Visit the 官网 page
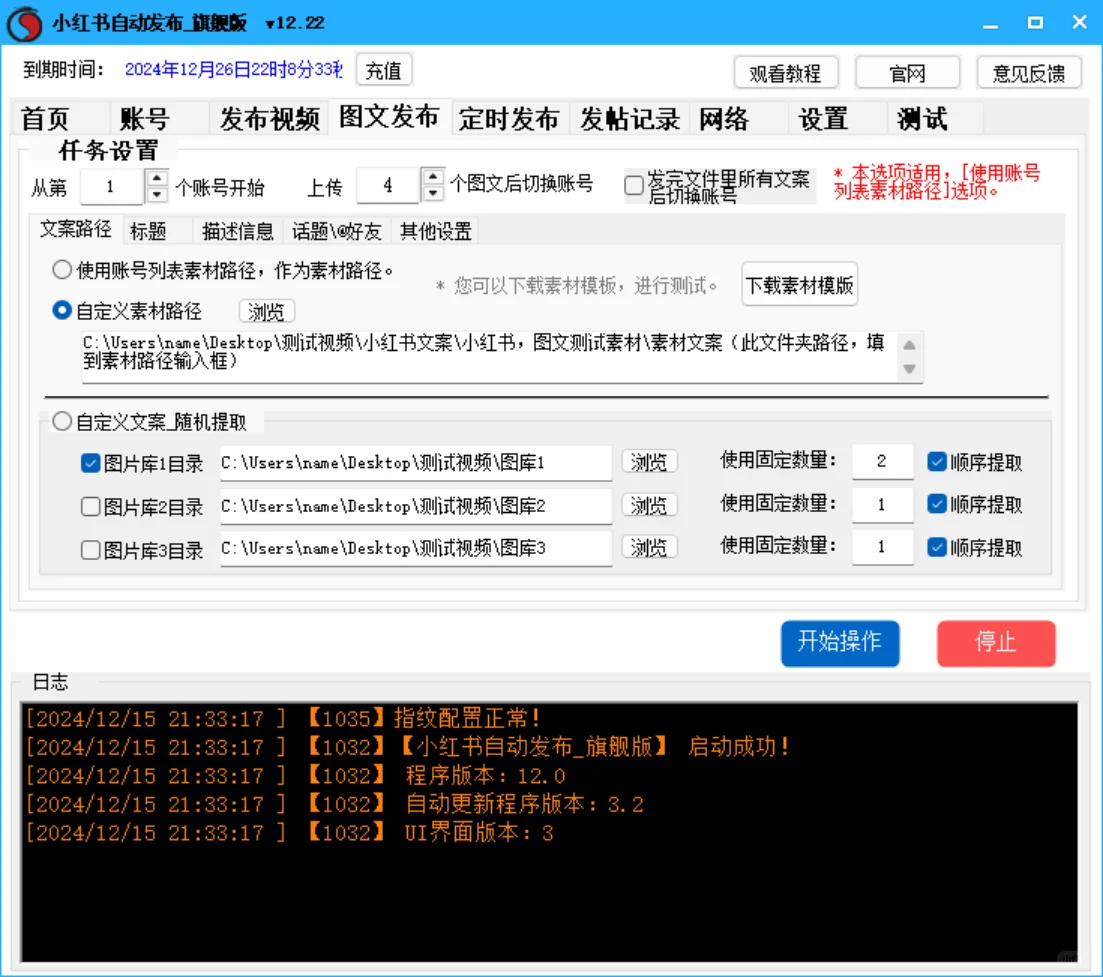The image size is (1103, 977). (907, 72)
